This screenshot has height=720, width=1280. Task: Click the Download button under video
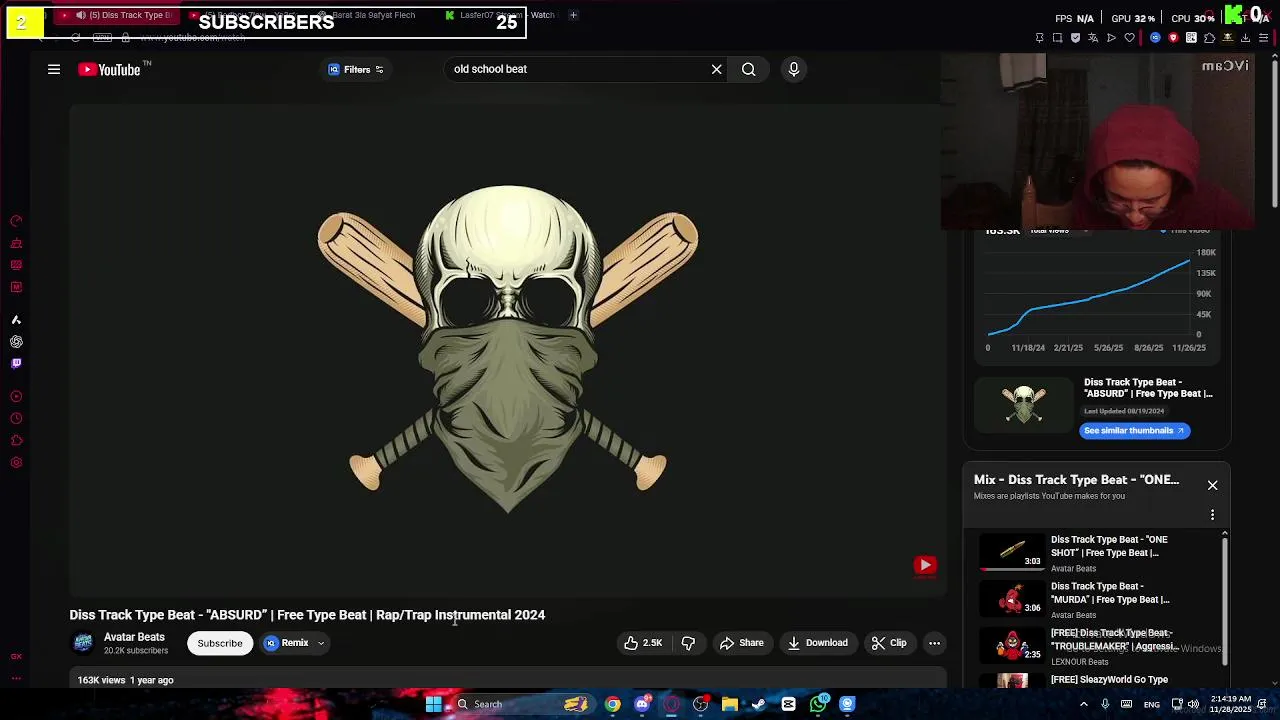(x=818, y=643)
